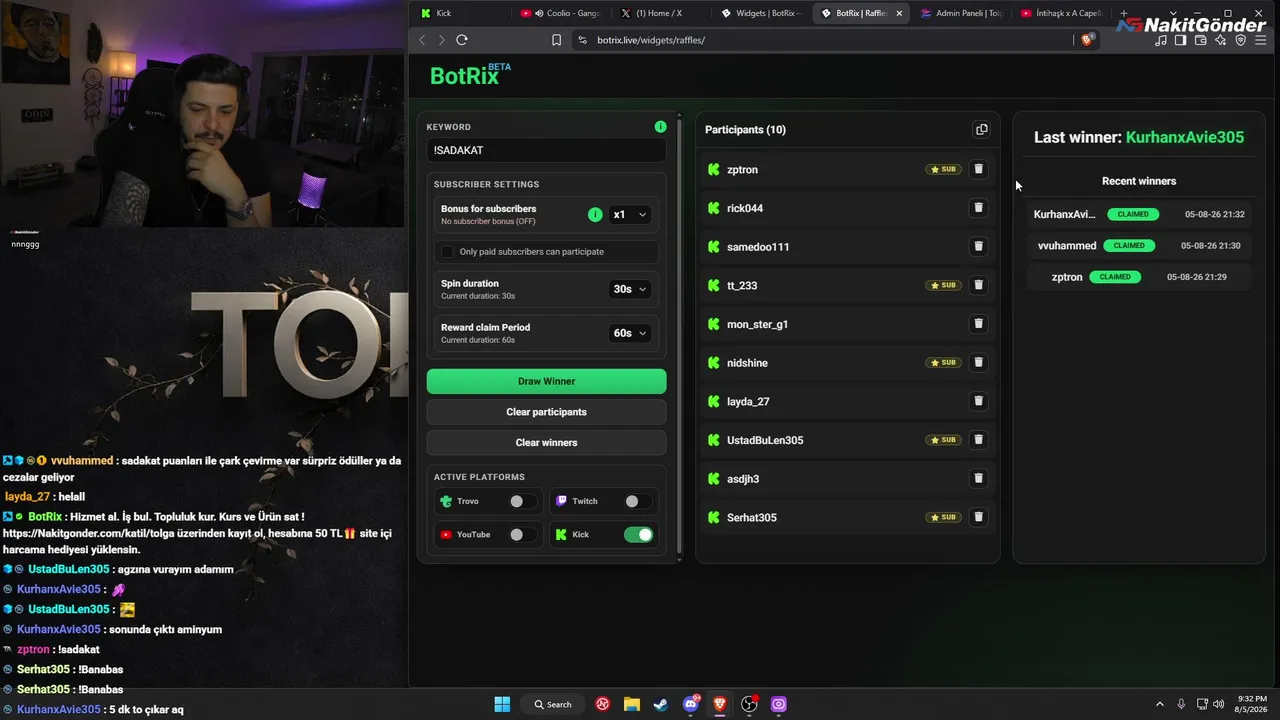
Task: Open the Brave Shields icon
Action: 1087,40
